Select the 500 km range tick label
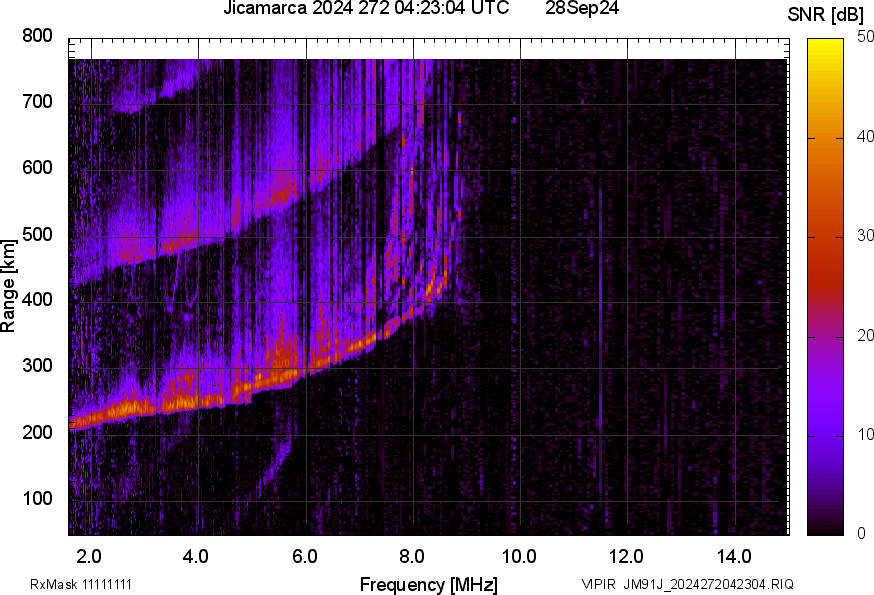 (37, 235)
